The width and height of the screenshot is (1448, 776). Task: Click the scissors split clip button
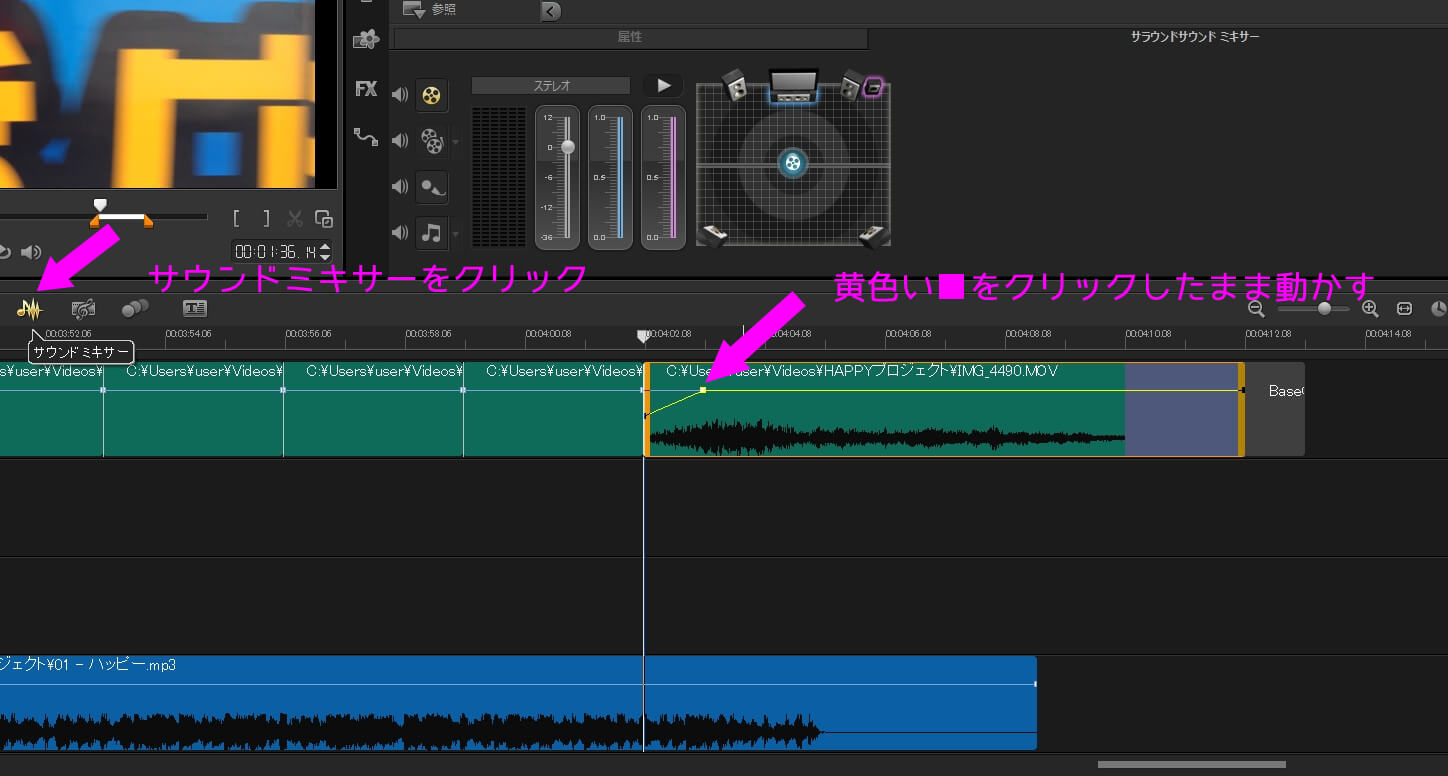click(x=295, y=218)
